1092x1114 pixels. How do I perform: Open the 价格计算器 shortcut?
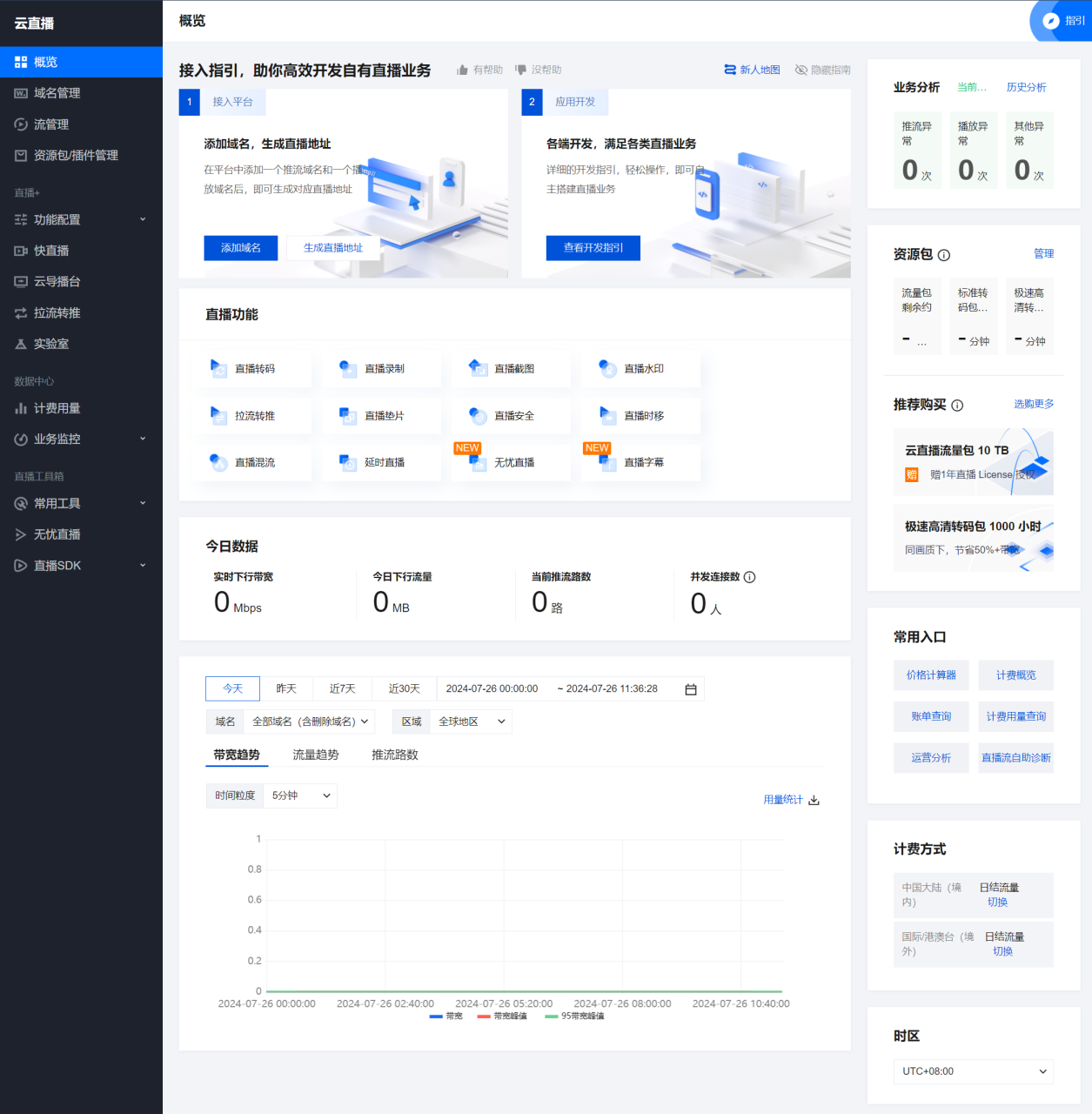click(x=931, y=675)
